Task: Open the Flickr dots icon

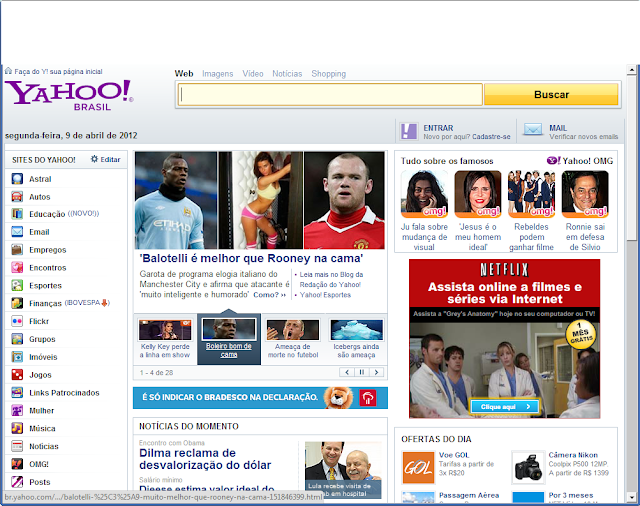Action: pyautogui.click(x=17, y=321)
